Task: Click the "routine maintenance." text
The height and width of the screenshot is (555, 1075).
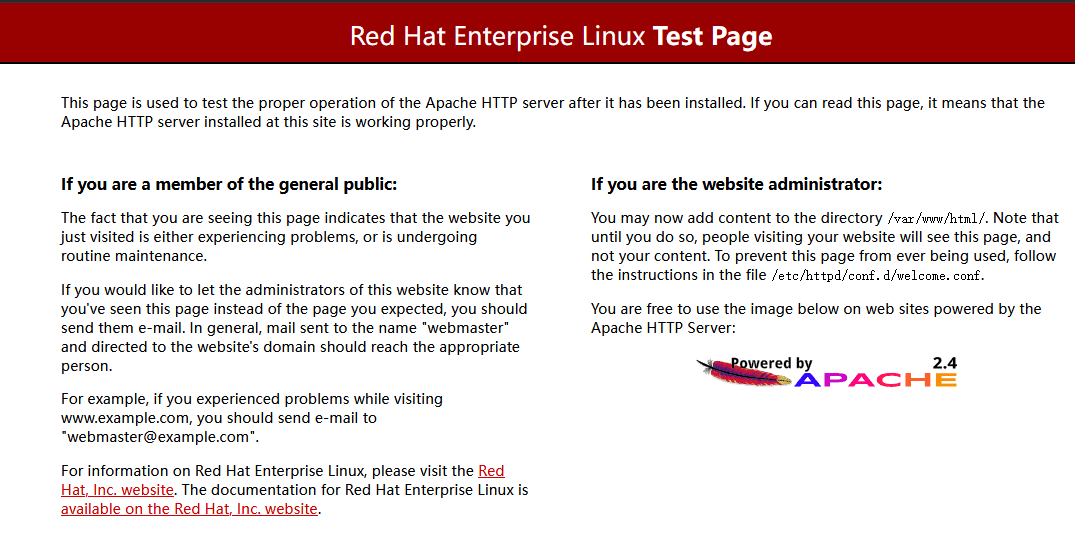Action: tap(134, 256)
